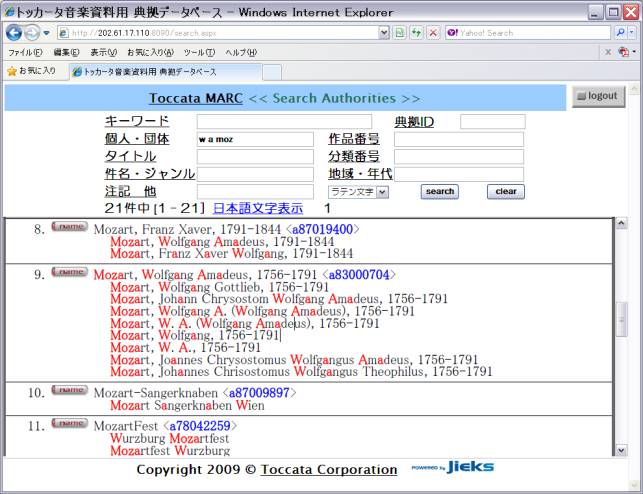Image resolution: width=643 pixels, height=494 pixels.
Task: Open the recent pages dropdown arrow
Action: point(46,33)
